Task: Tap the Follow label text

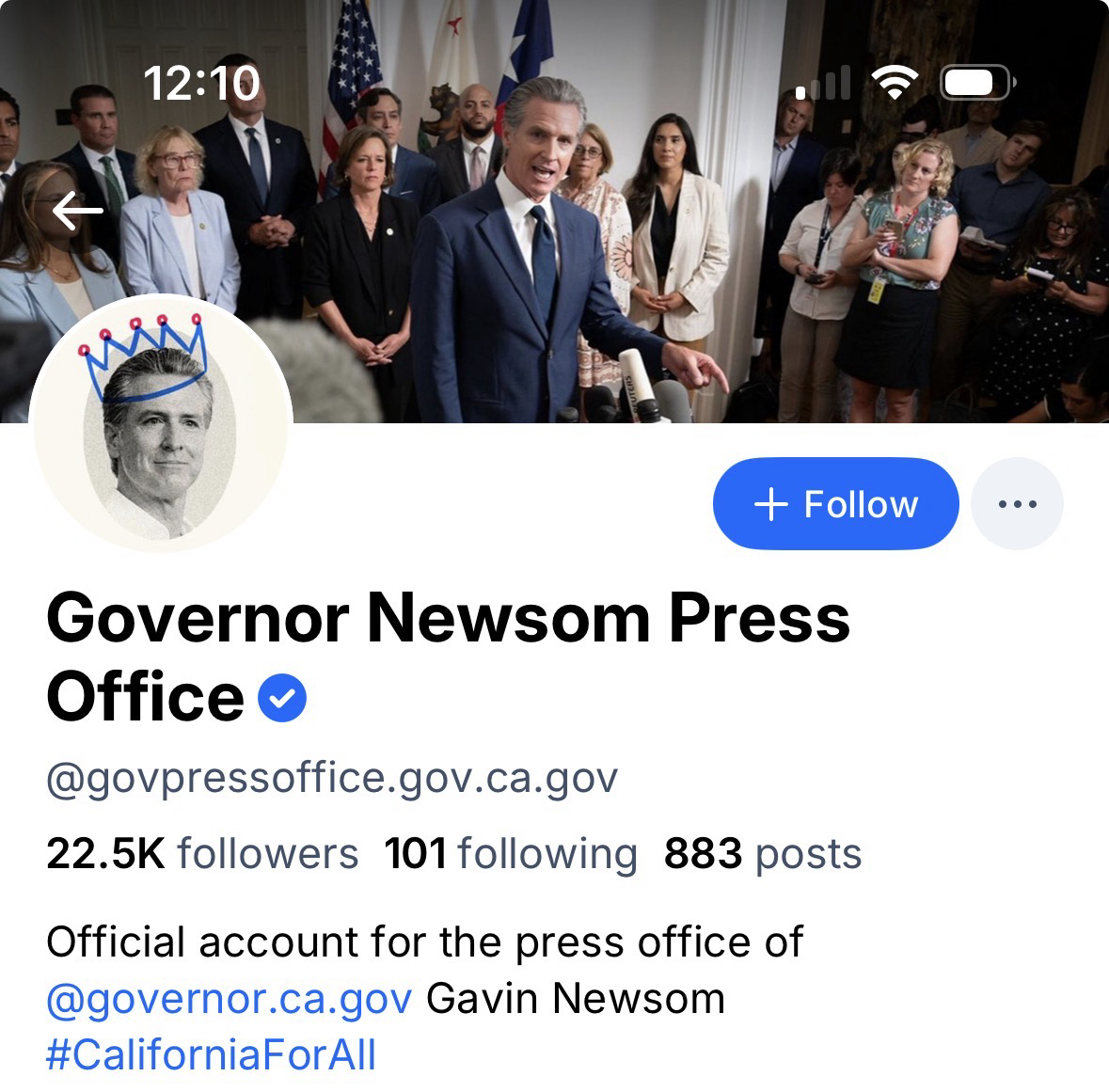Action: click(861, 504)
